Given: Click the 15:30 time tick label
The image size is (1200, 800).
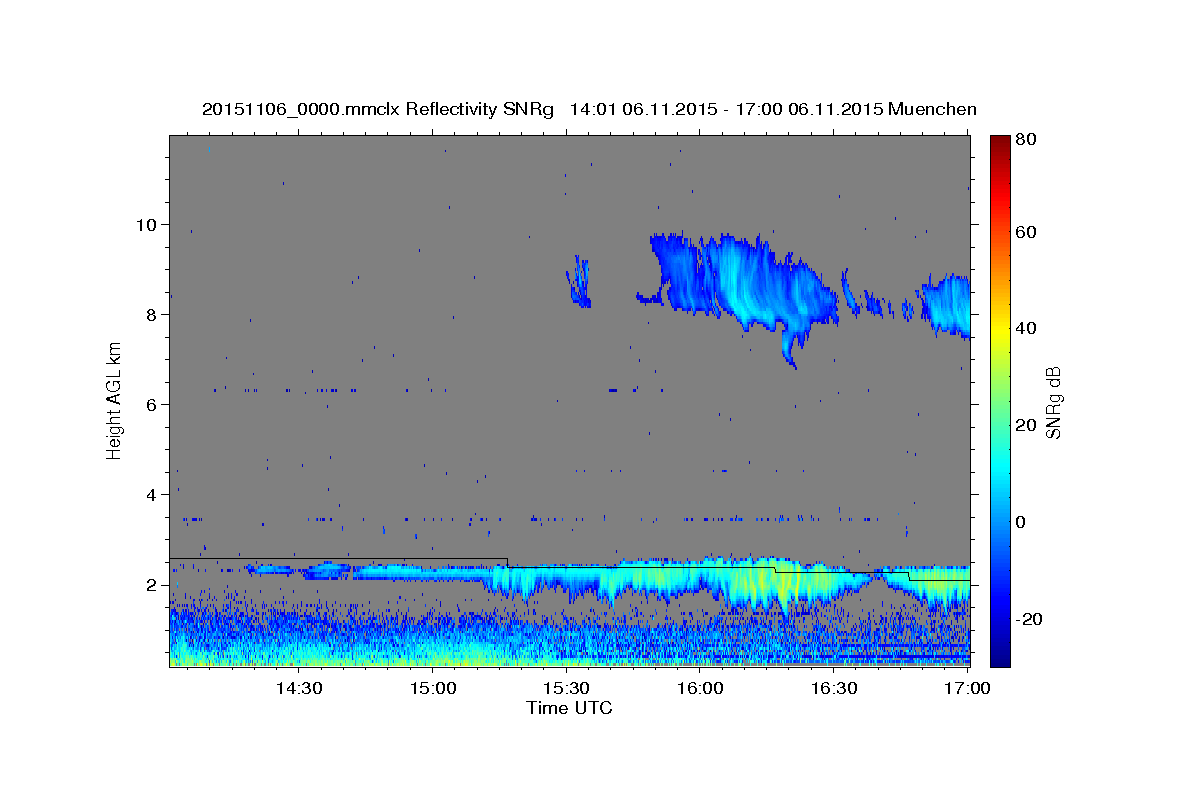Looking at the screenshot, I should [565, 689].
